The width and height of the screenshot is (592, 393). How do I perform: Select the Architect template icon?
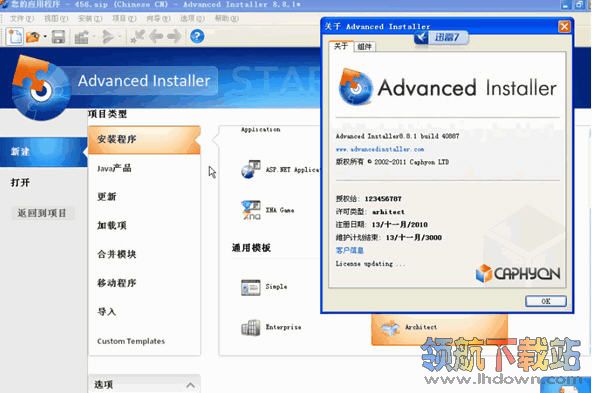click(390, 328)
